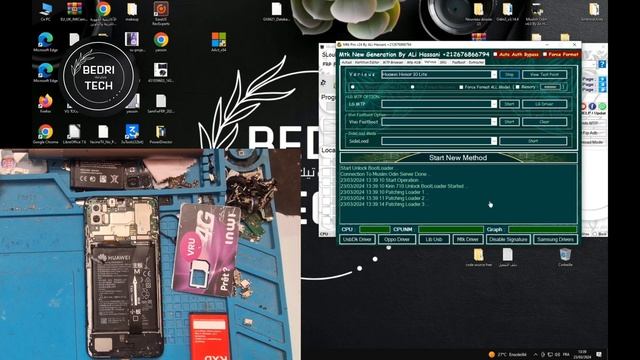Open the LibreOffice 7.6 desktop shortcut

coord(74,134)
